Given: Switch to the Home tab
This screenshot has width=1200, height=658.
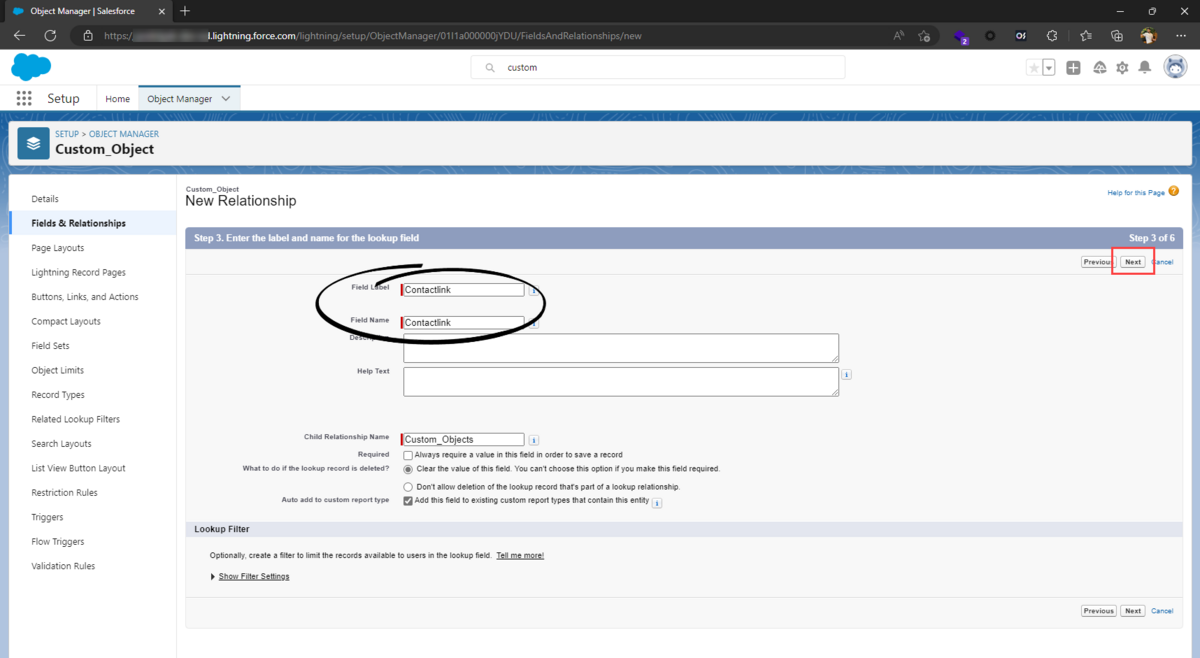Looking at the screenshot, I should point(118,99).
